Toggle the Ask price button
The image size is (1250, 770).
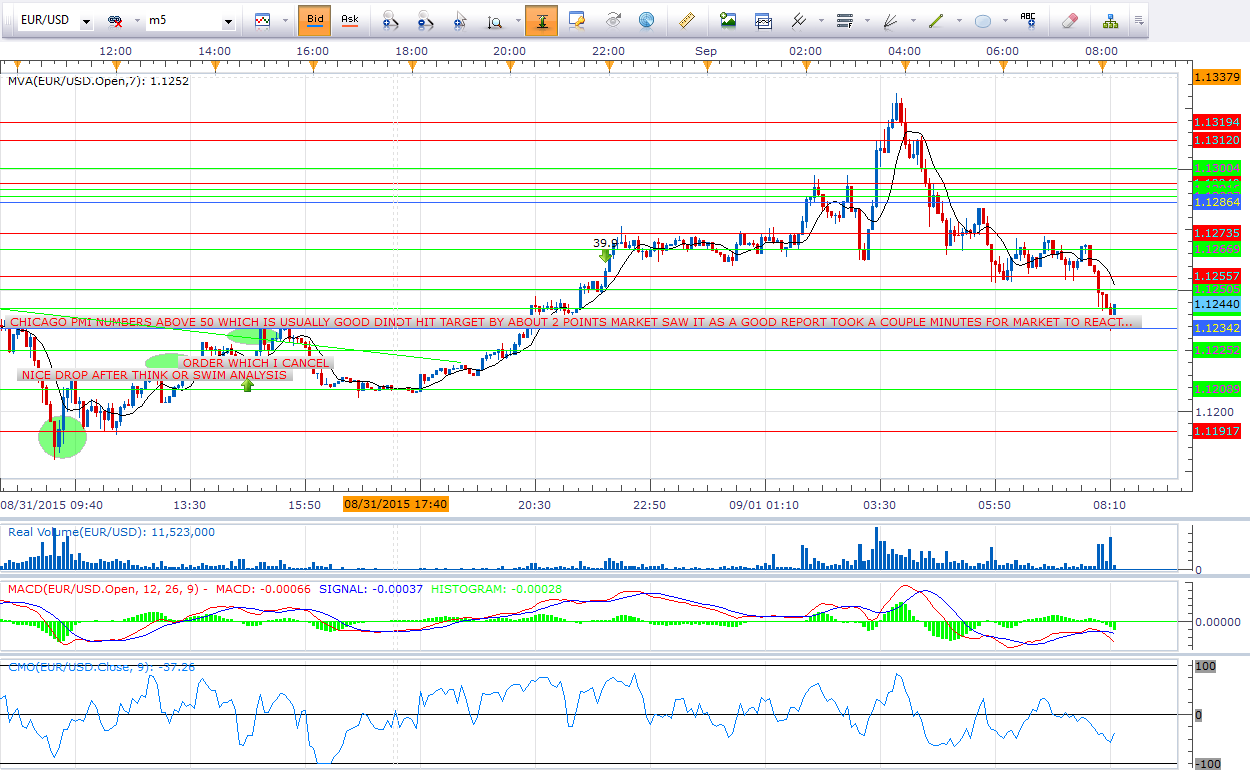pyautogui.click(x=349, y=20)
